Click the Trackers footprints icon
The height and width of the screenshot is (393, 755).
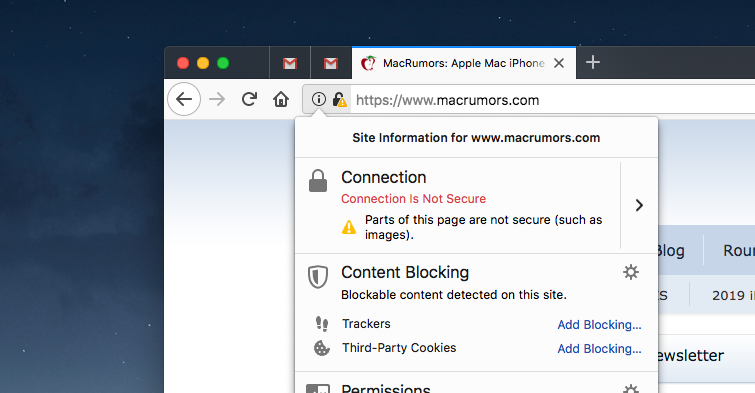point(322,324)
